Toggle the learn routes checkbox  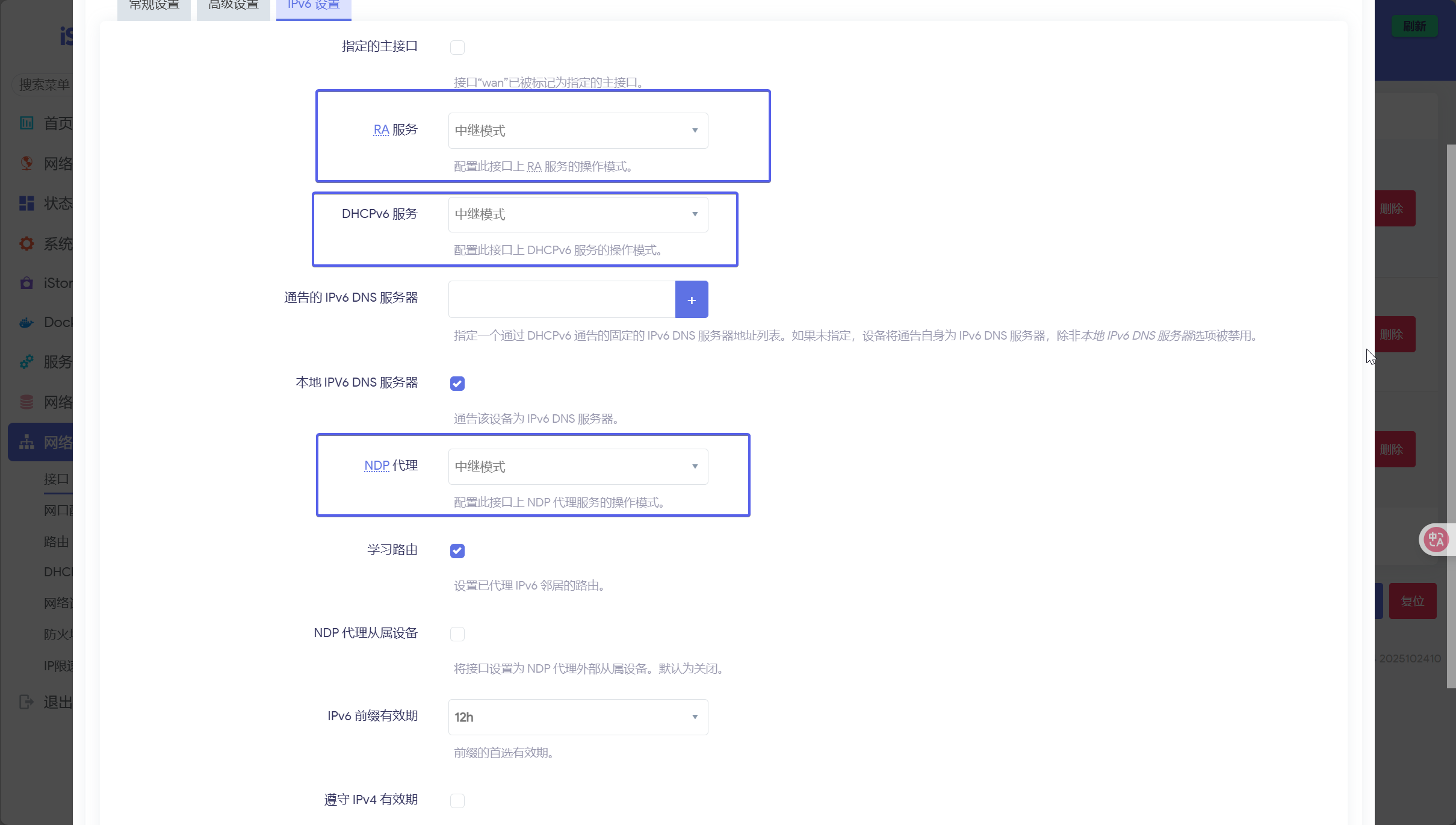click(x=457, y=551)
